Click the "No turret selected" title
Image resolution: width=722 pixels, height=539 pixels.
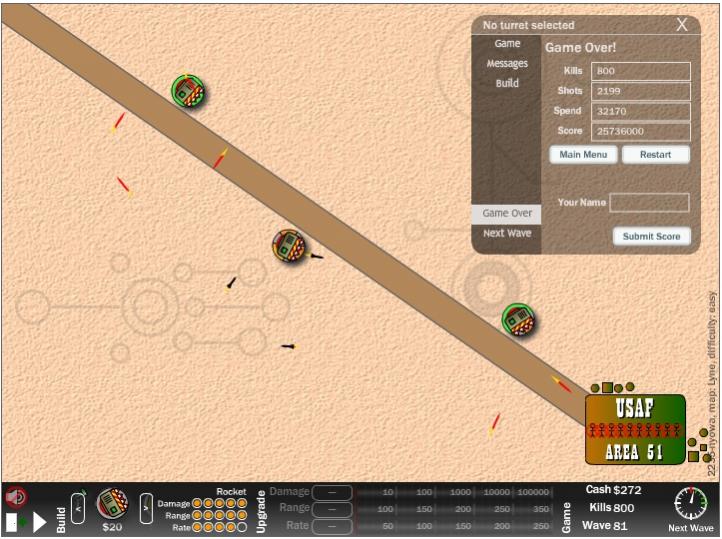[x=528, y=25]
